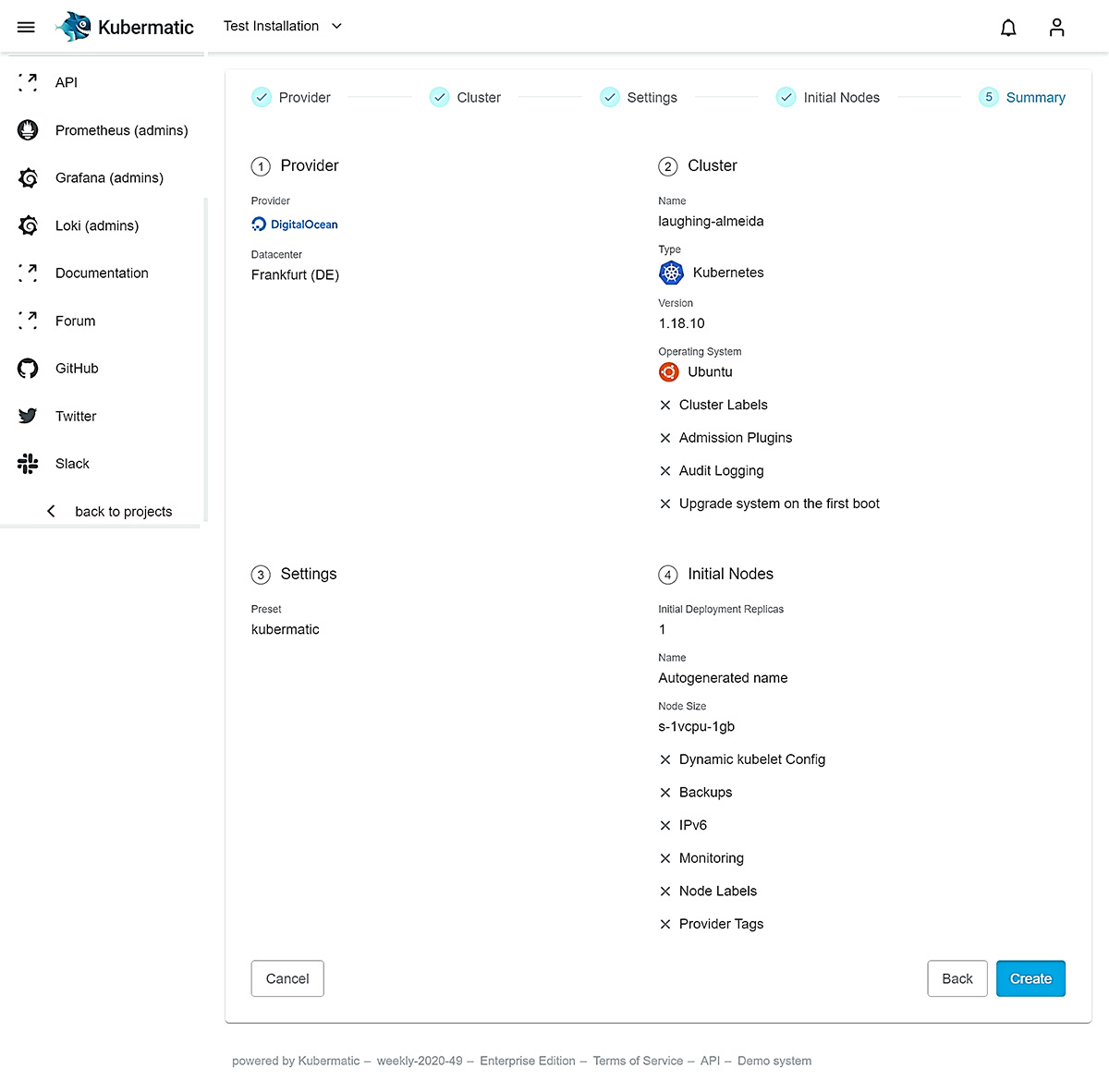Open the GitHub sidebar link
The width and height of the screenshot is (1109, 1092).
click(x=76, y=368)
